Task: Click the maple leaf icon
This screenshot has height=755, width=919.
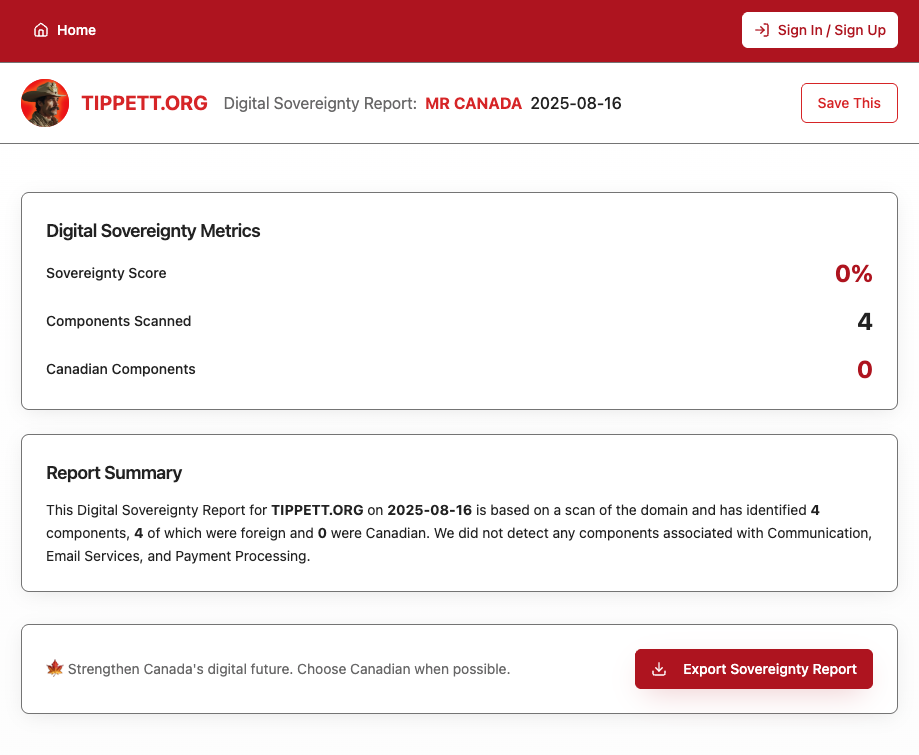Action: click(x=55, y=668)
